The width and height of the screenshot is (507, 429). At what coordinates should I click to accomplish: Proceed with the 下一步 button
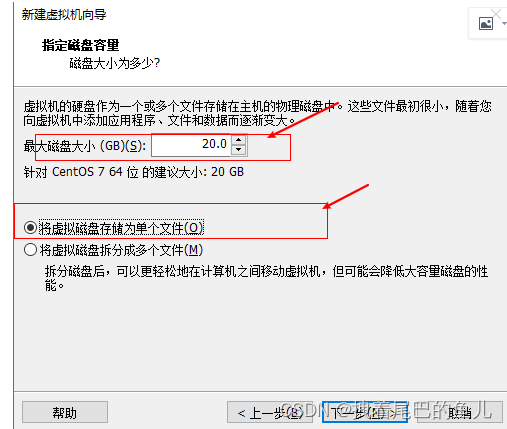pyautogui.click(x=365, y=413)
